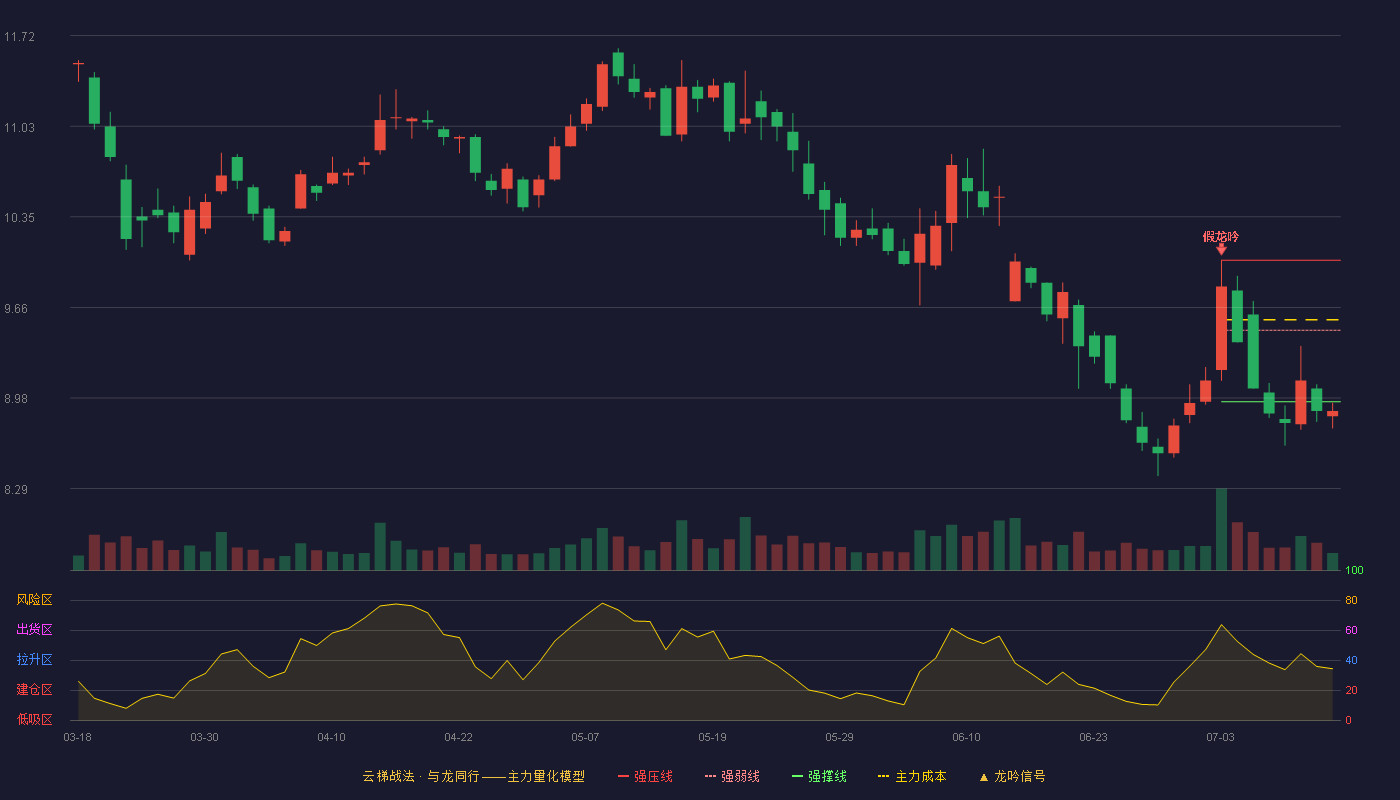Toggle the 主力成本 legend entry
The height and width of the screenshot is (800, 1400).
click(x=912, y=776)
